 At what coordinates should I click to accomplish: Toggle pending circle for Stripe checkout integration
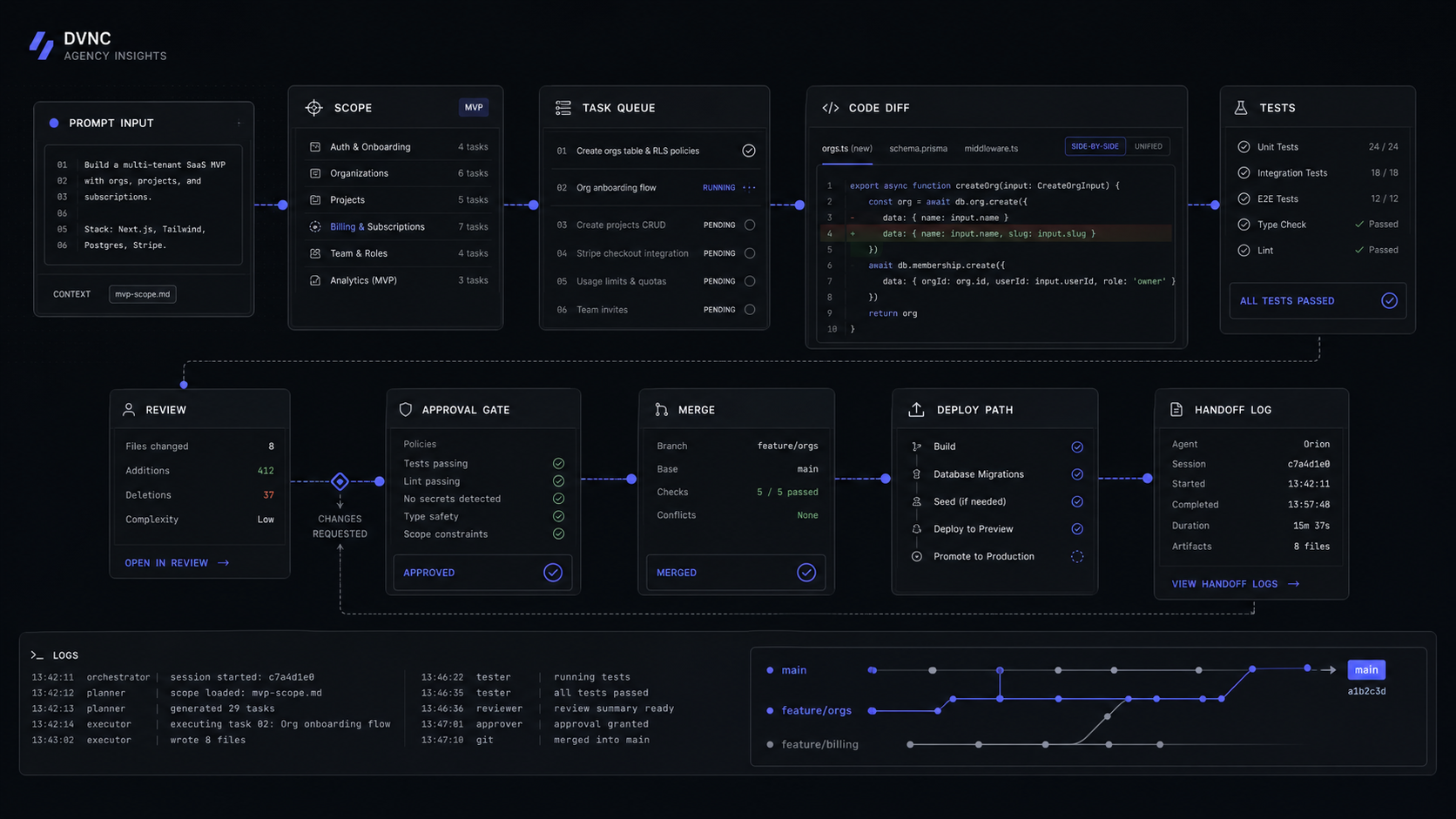750,253
